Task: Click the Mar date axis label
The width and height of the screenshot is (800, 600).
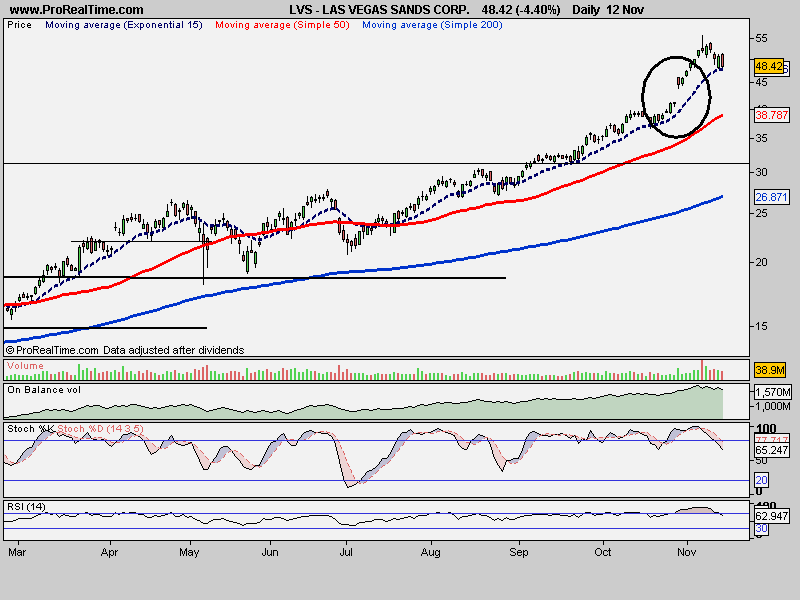Action: (17, 553)
